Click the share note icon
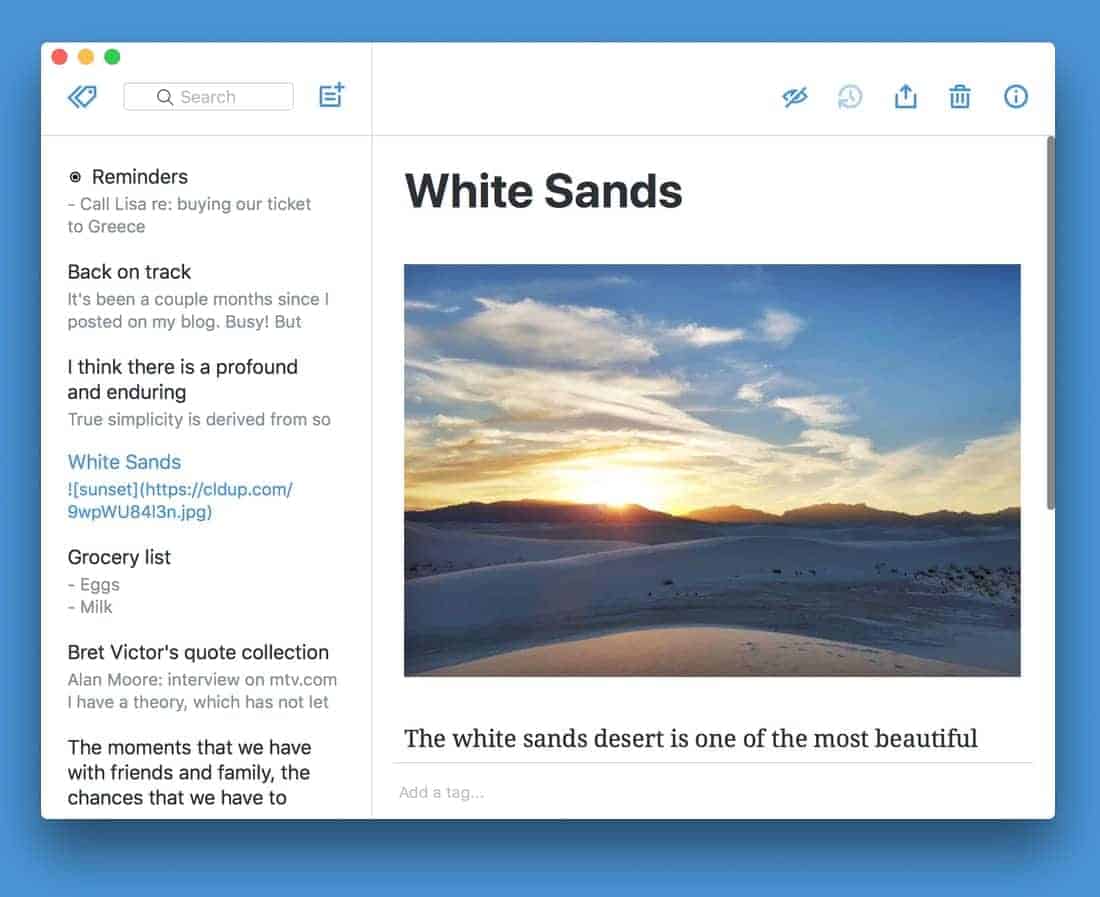Screen dimensions: 1100x897 tap(905, 97)
